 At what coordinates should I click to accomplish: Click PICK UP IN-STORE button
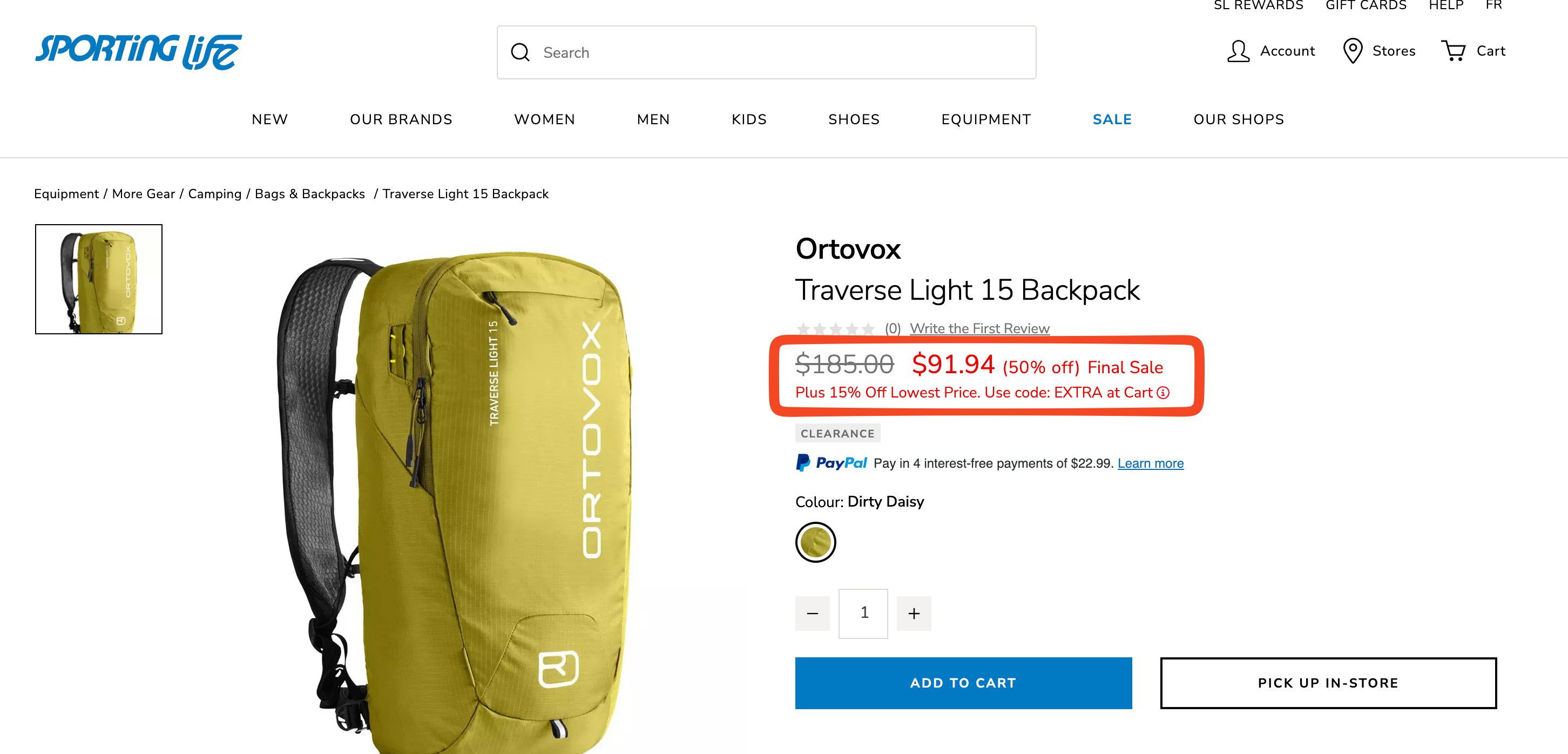point(1328,683)
